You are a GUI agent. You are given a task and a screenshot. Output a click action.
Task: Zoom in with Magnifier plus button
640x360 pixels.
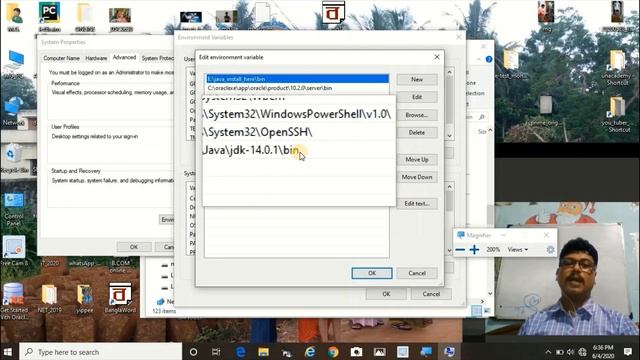click(474, 249)
